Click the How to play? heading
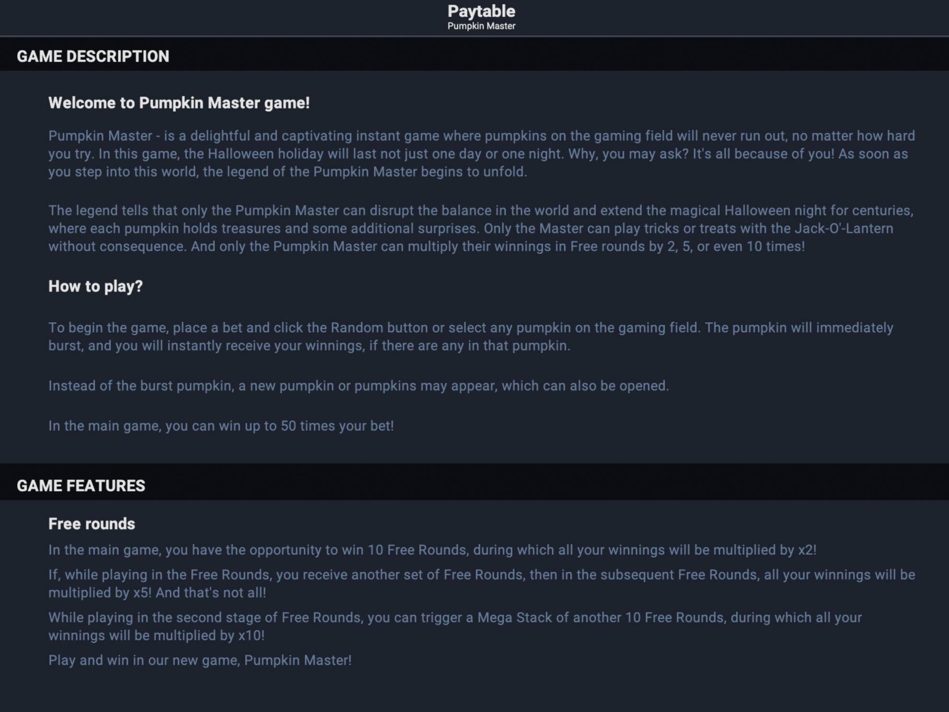This screenshot has height=712, width=949. 96,286
